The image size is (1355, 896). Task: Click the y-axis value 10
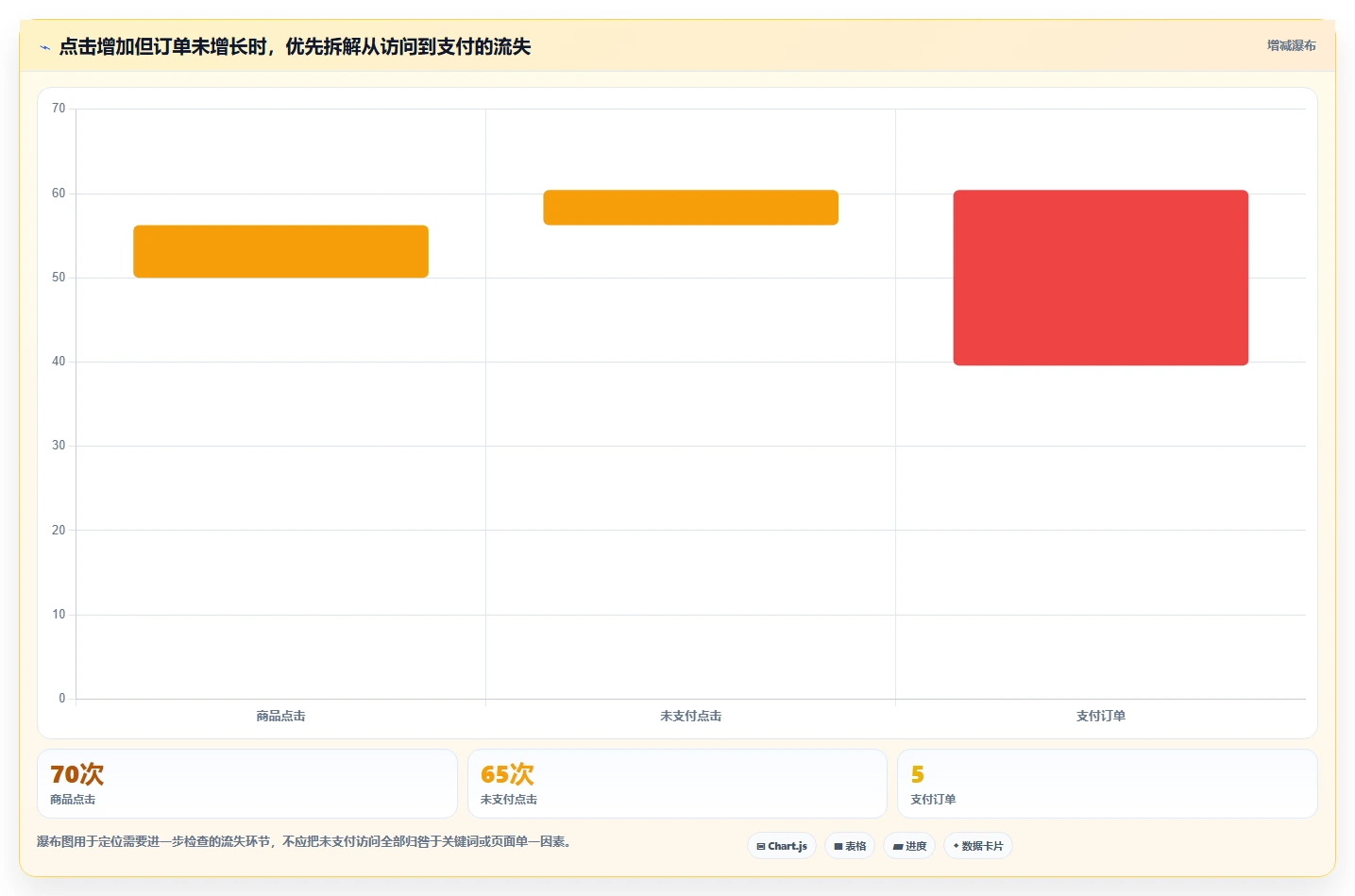coord(59,615)
